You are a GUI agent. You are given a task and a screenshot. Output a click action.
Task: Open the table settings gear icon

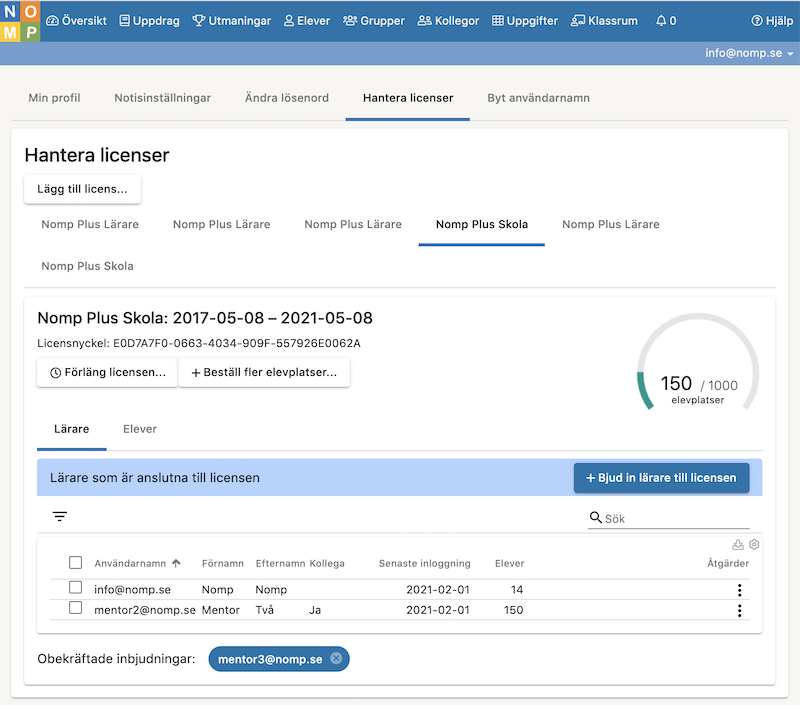pos(754,545)
